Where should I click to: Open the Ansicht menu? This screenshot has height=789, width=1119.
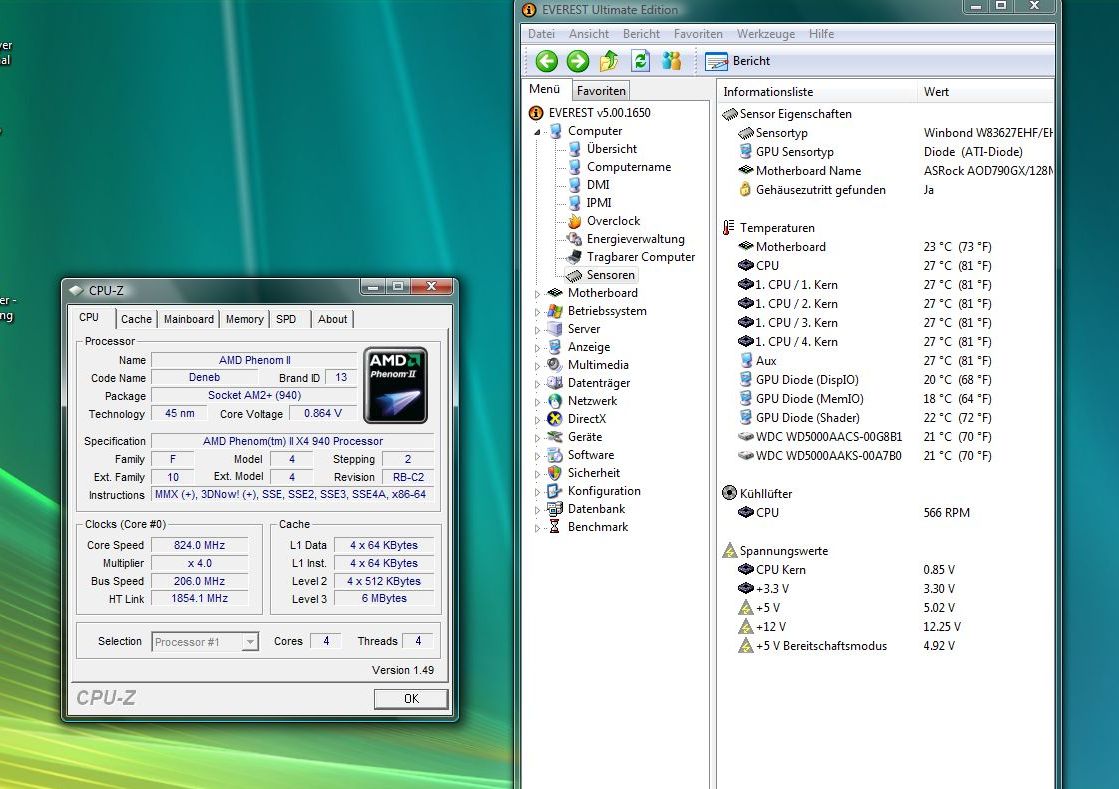588,34
